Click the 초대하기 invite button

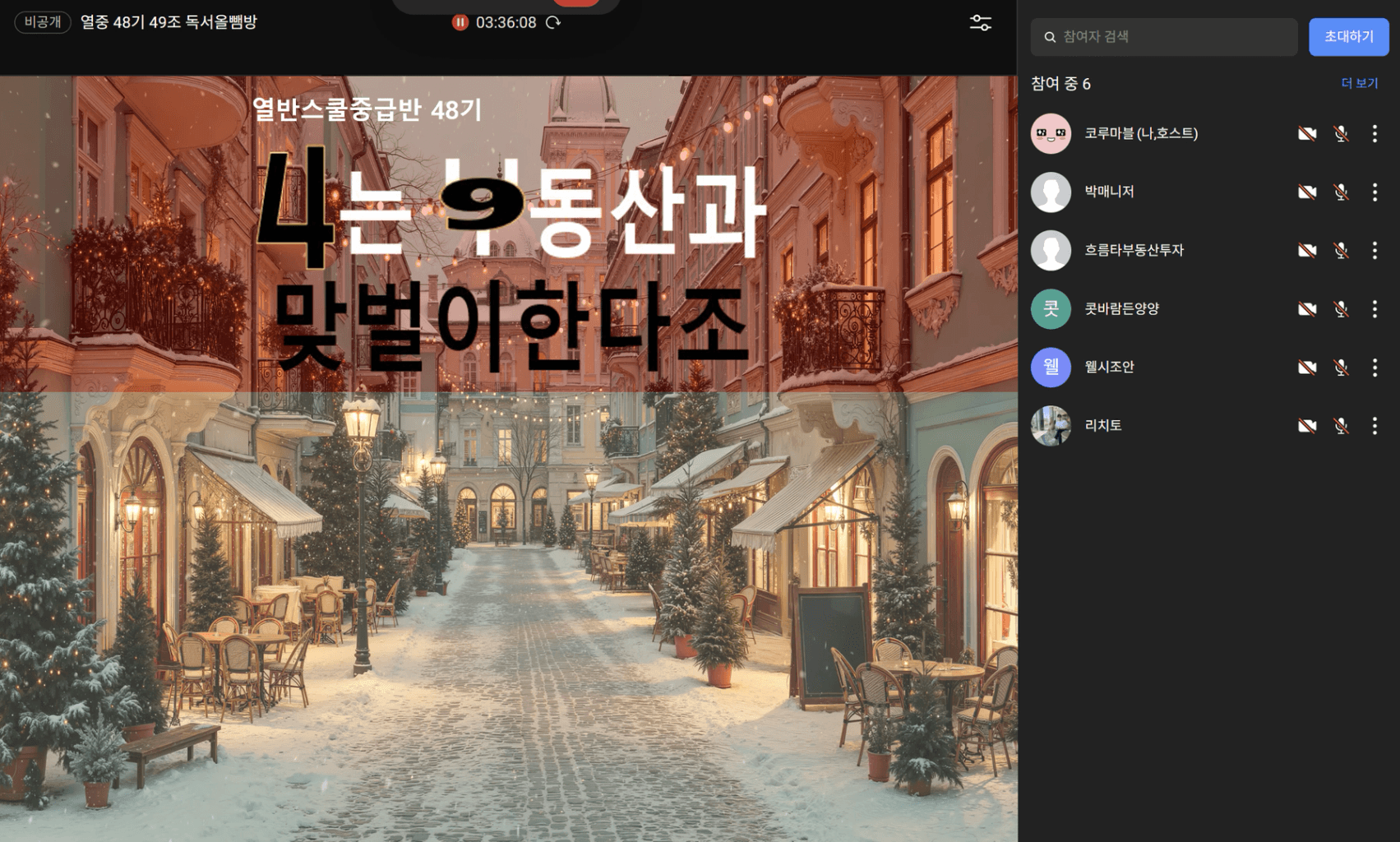point(1348,37)
